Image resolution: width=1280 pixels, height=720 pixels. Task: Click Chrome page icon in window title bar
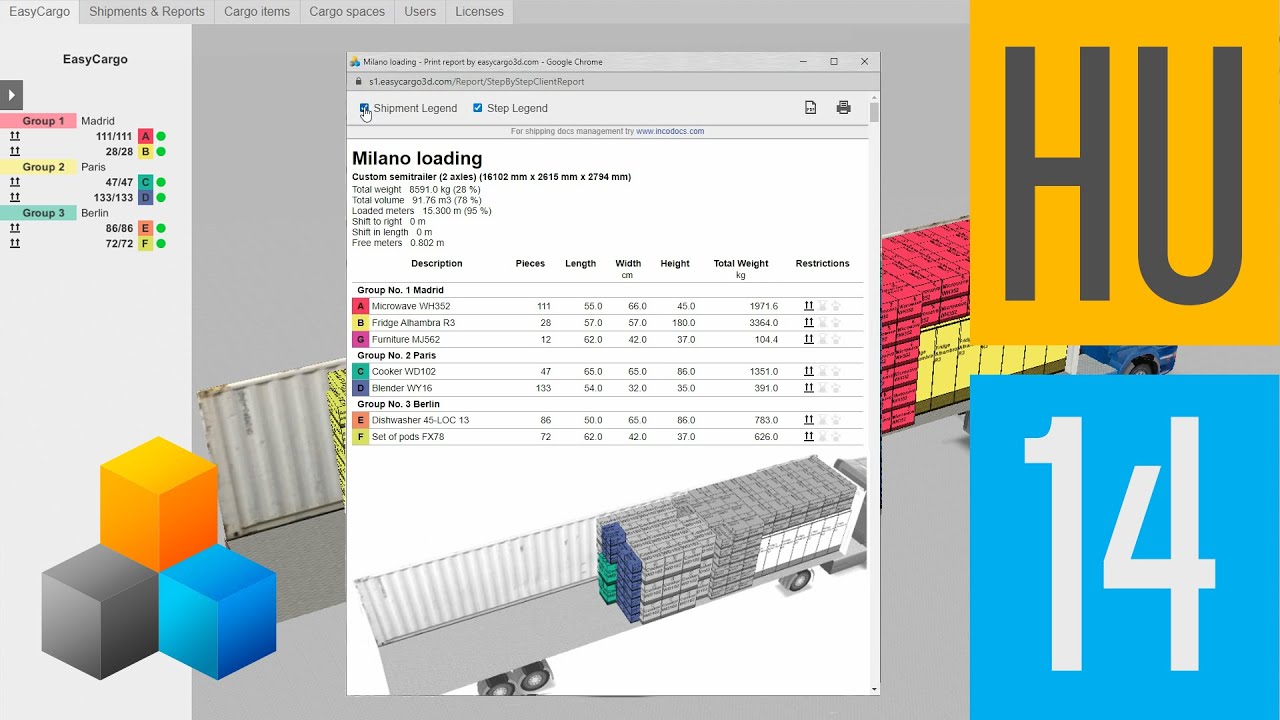(x=355, y=61)
